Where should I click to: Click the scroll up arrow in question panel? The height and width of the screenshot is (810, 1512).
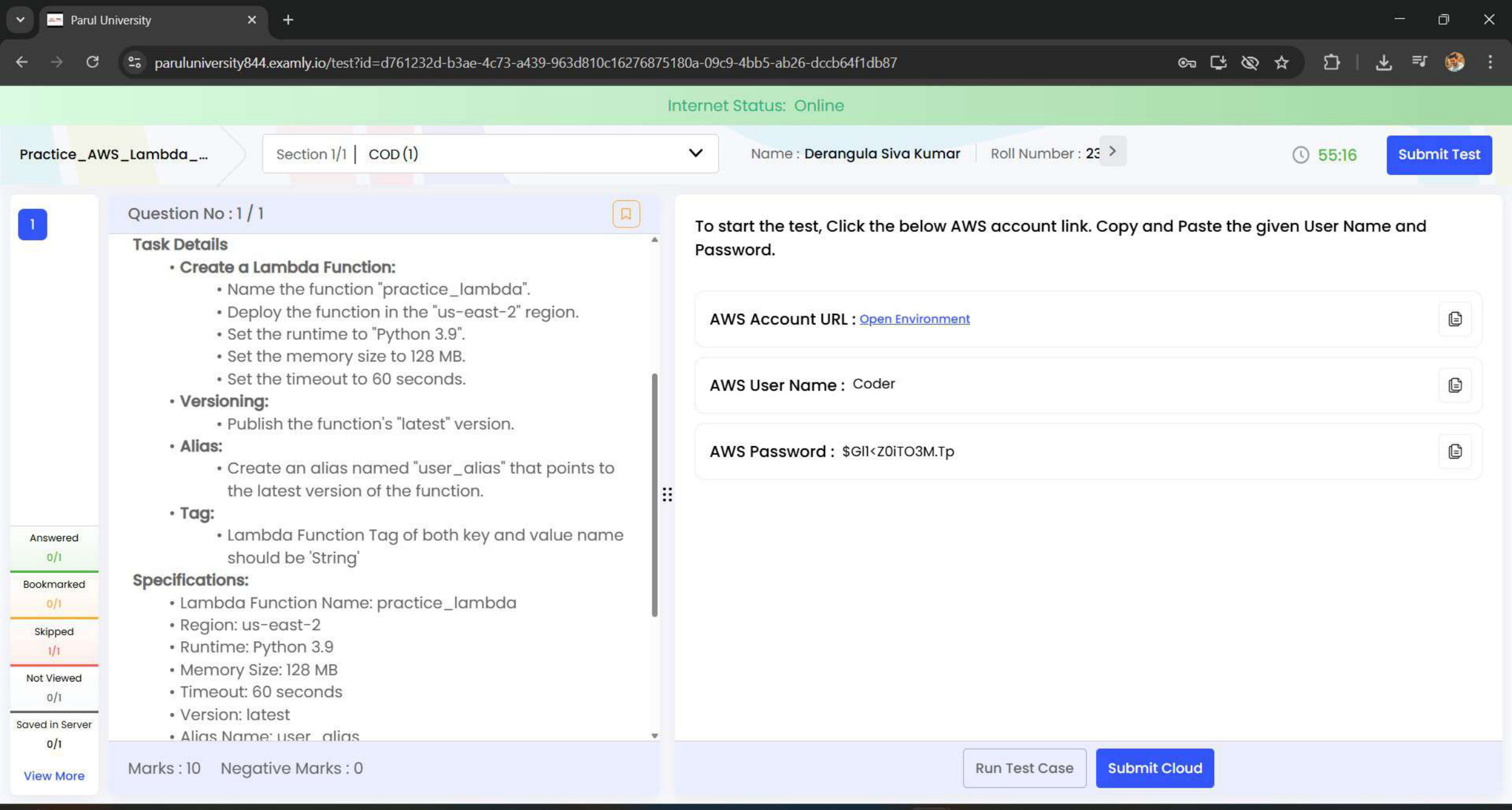click(655, 239)
